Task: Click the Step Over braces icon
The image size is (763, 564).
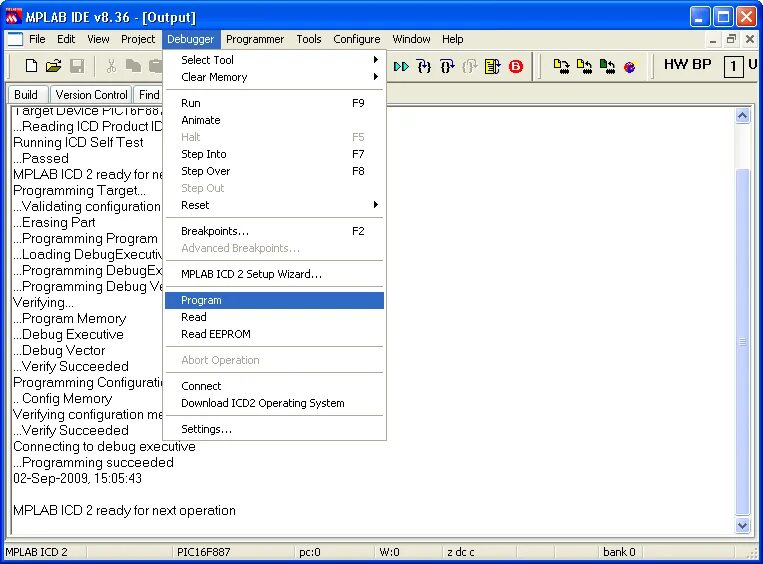Action: [x=447, y=66]
